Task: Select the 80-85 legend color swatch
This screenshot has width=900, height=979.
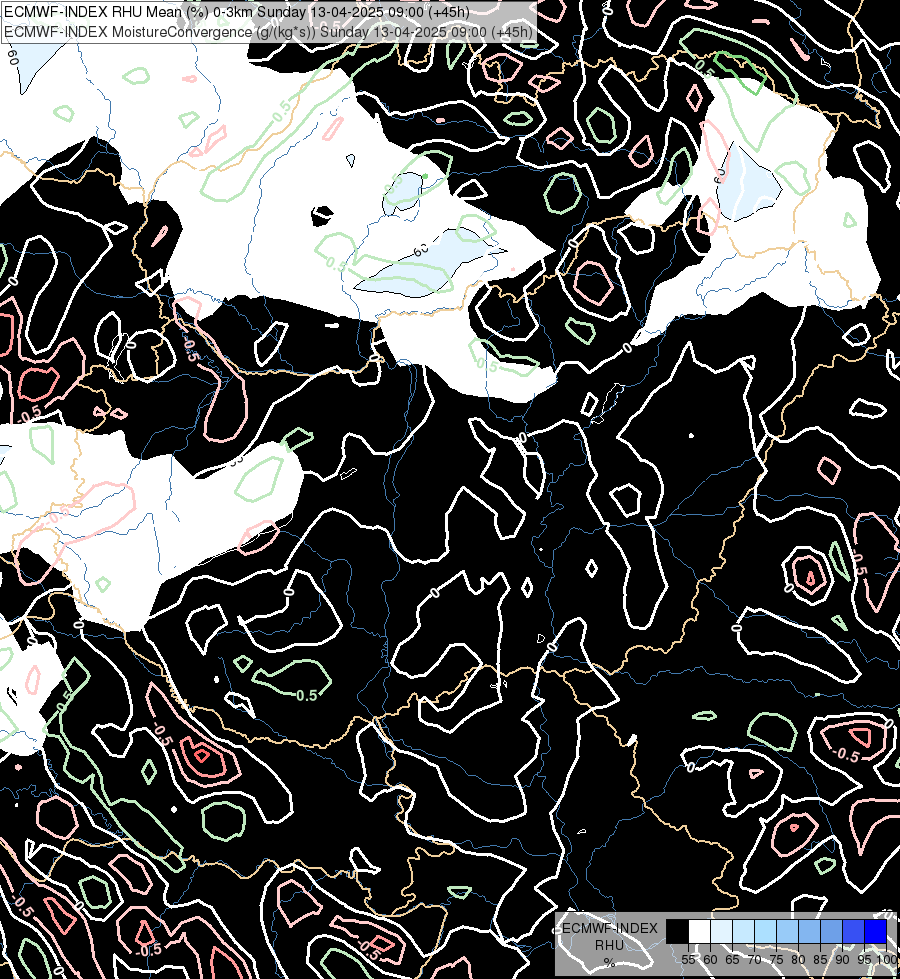Action: tap(809, 931)
